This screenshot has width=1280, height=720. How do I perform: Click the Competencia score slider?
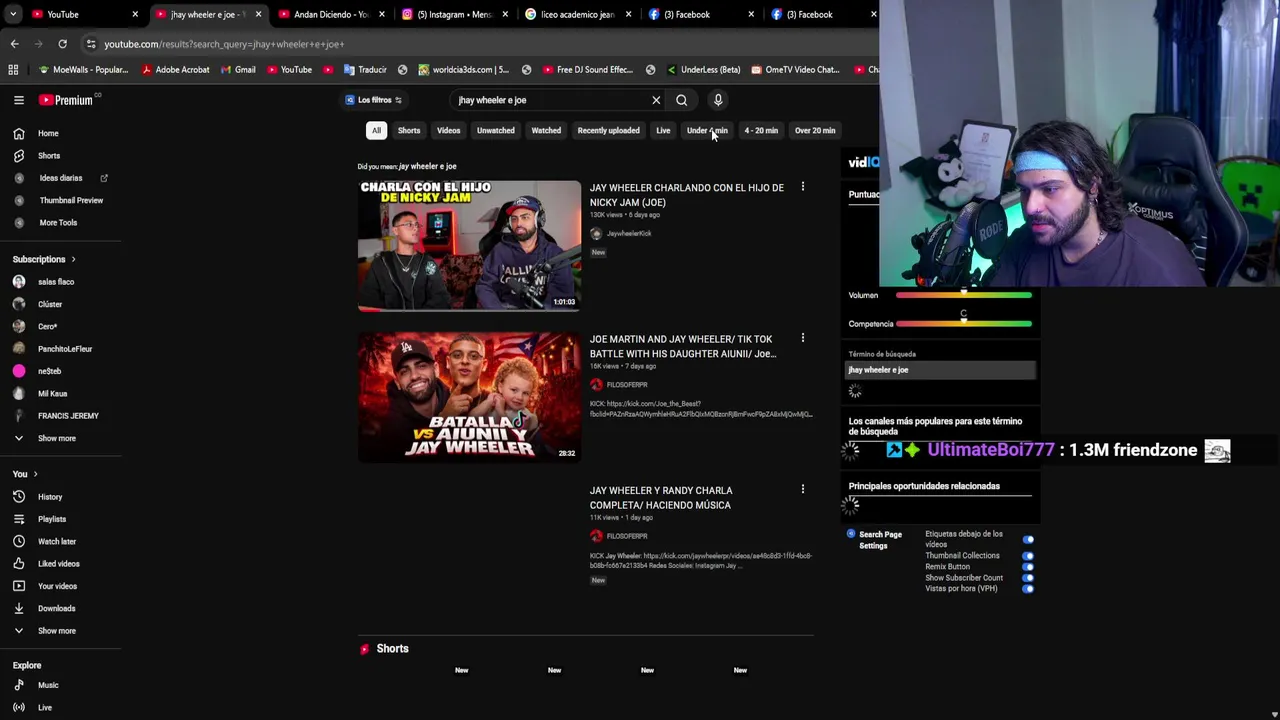964,323
